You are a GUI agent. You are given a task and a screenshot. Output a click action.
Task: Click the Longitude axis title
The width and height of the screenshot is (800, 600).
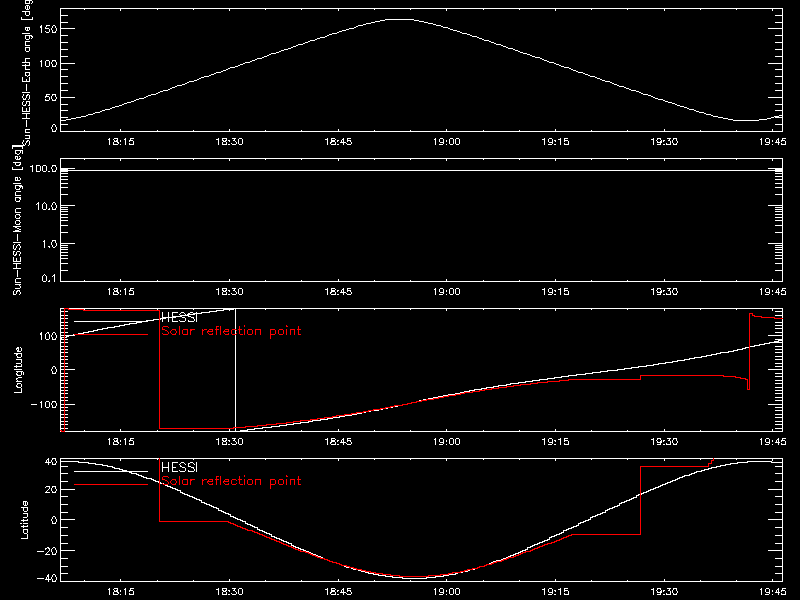point(18,370)
